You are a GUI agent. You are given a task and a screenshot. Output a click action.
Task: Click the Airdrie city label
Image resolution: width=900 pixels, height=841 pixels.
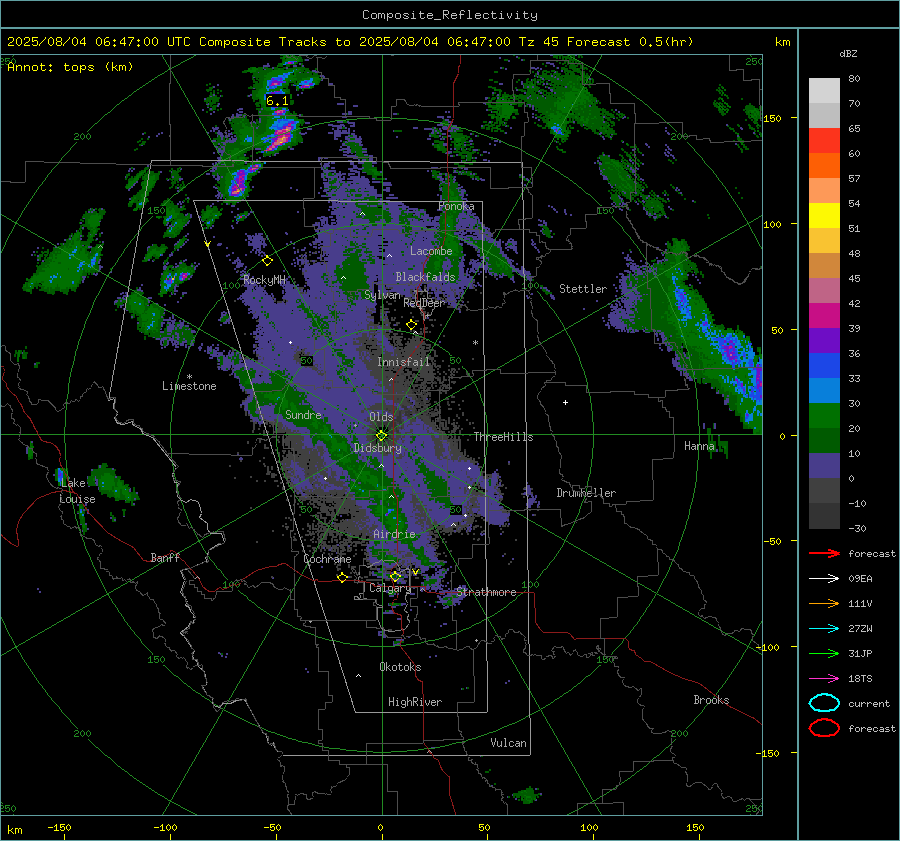(394, 534)
